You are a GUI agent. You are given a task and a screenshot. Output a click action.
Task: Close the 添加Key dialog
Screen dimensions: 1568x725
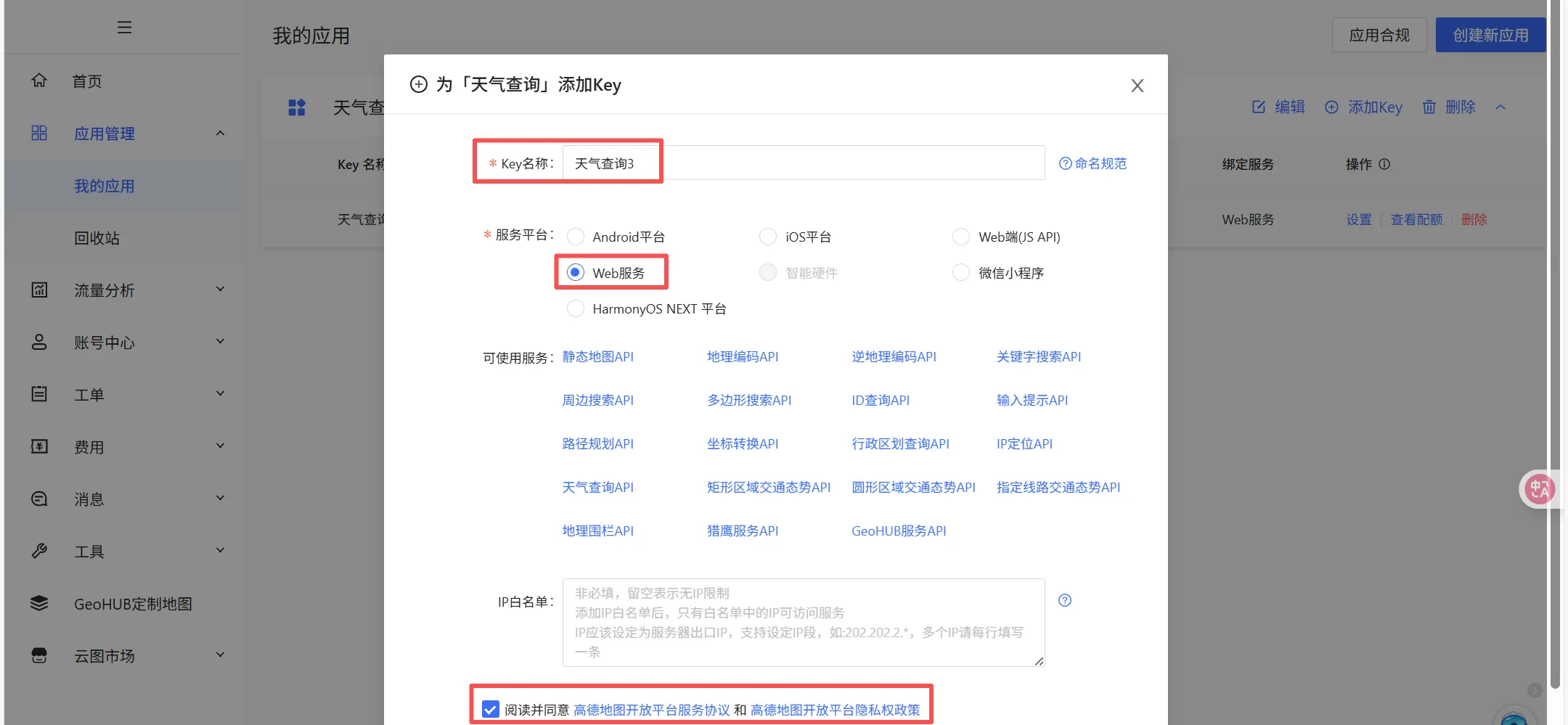tap(1137, 86)
